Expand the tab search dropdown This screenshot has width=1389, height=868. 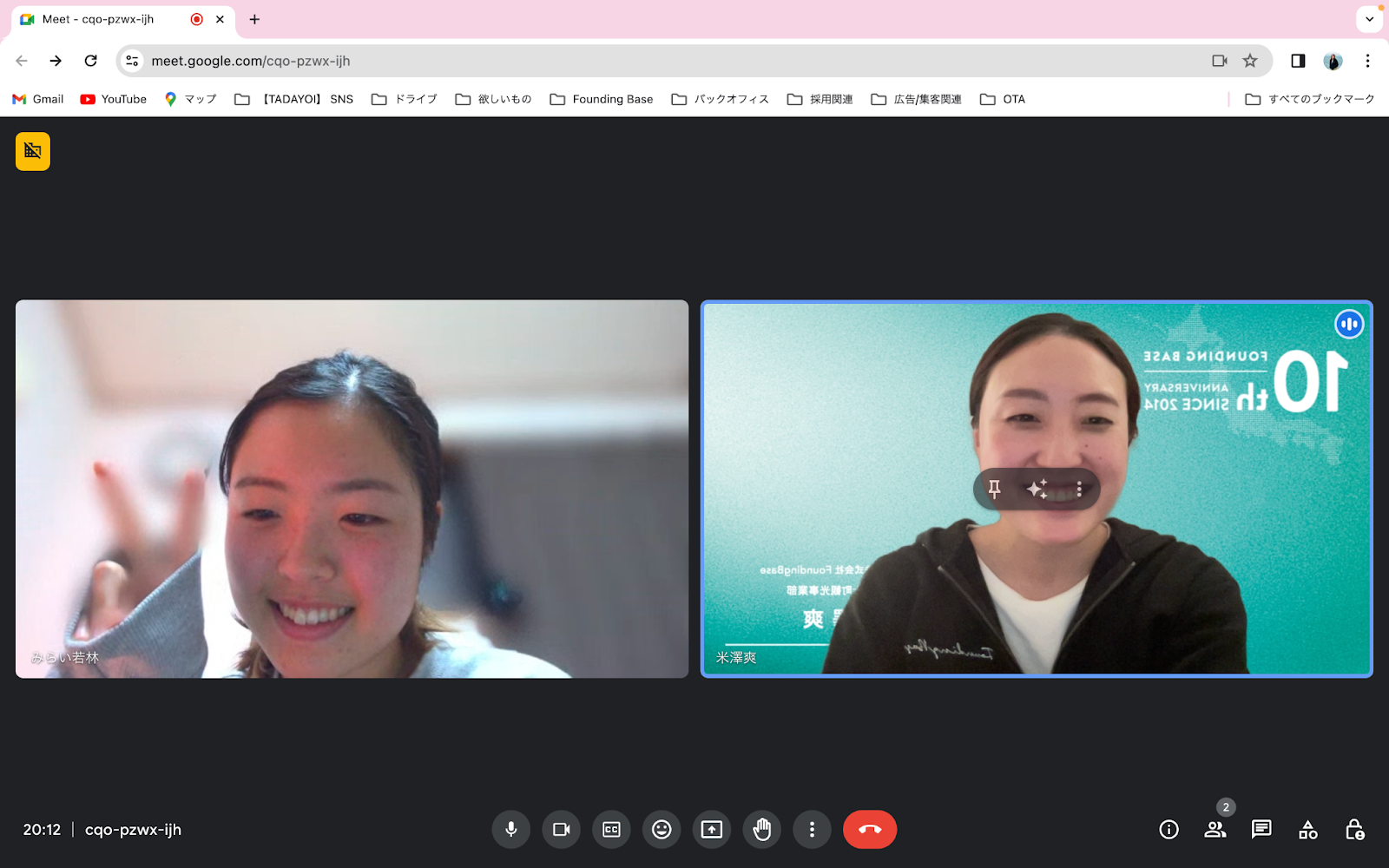point(1369,19)
